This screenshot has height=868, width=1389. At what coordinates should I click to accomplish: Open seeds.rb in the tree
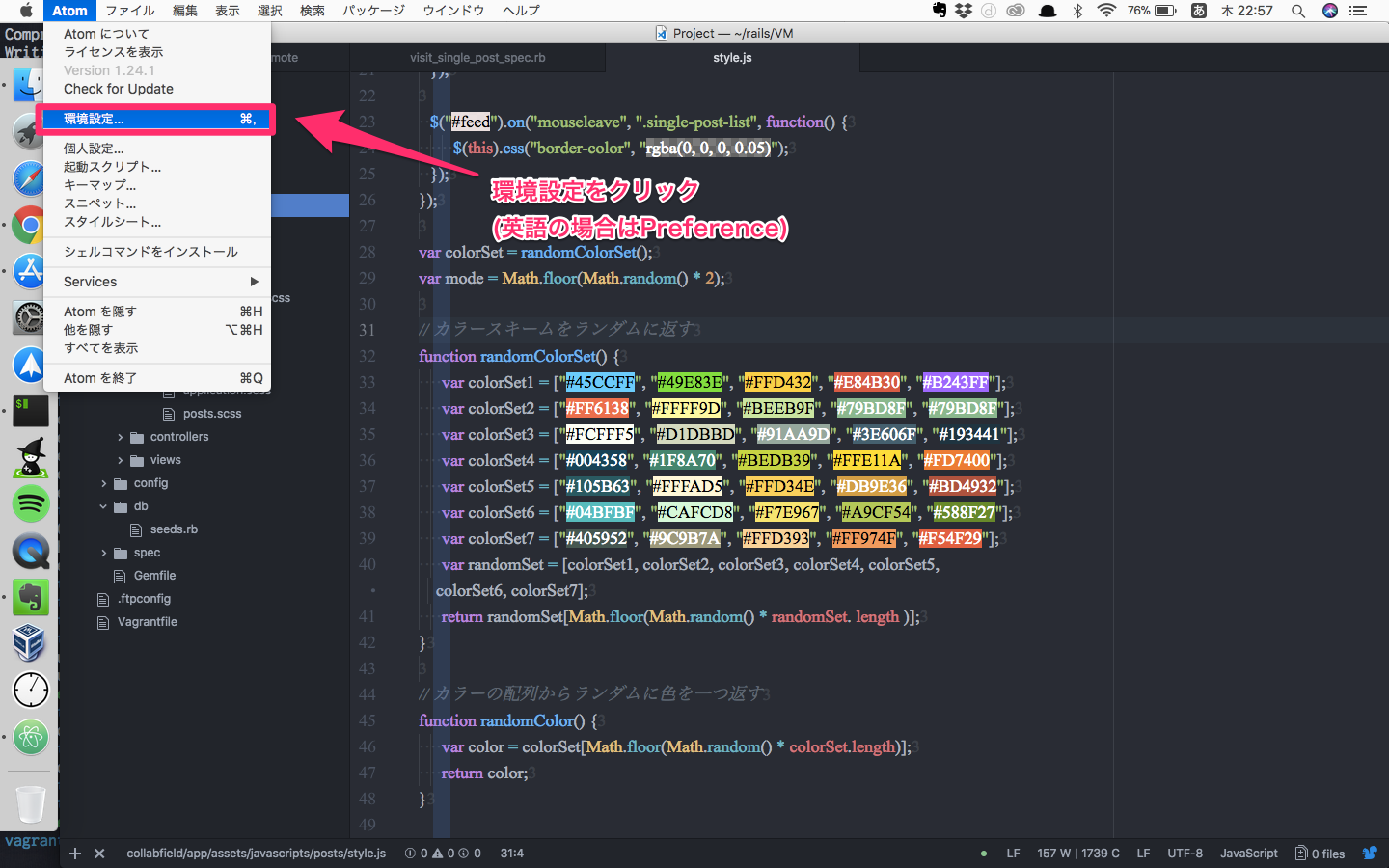pos(174,529)
